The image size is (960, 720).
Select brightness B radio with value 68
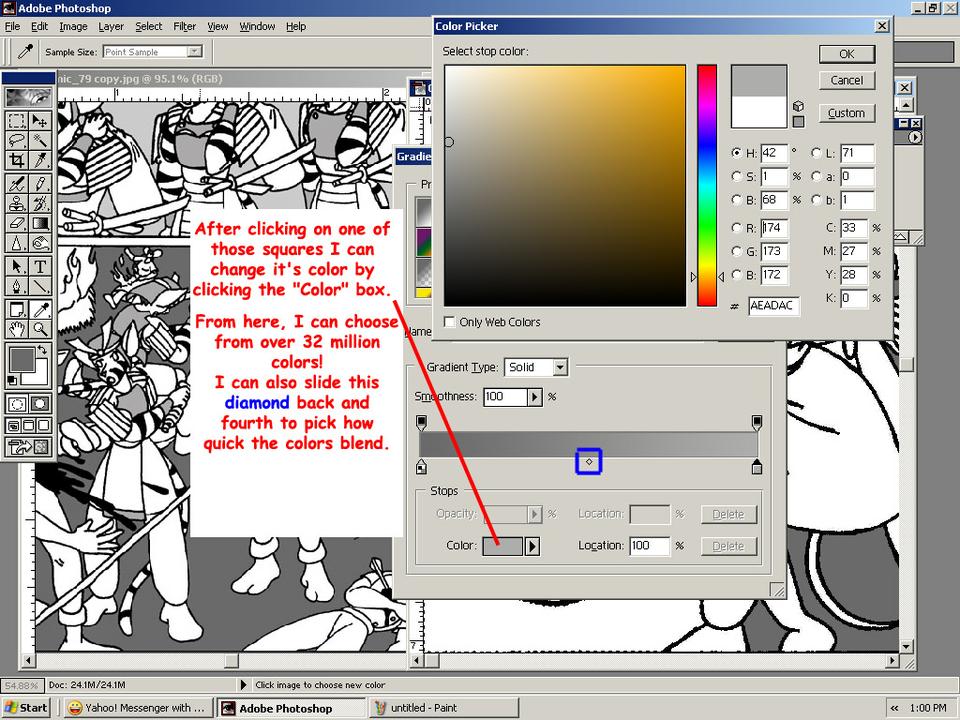737,200
